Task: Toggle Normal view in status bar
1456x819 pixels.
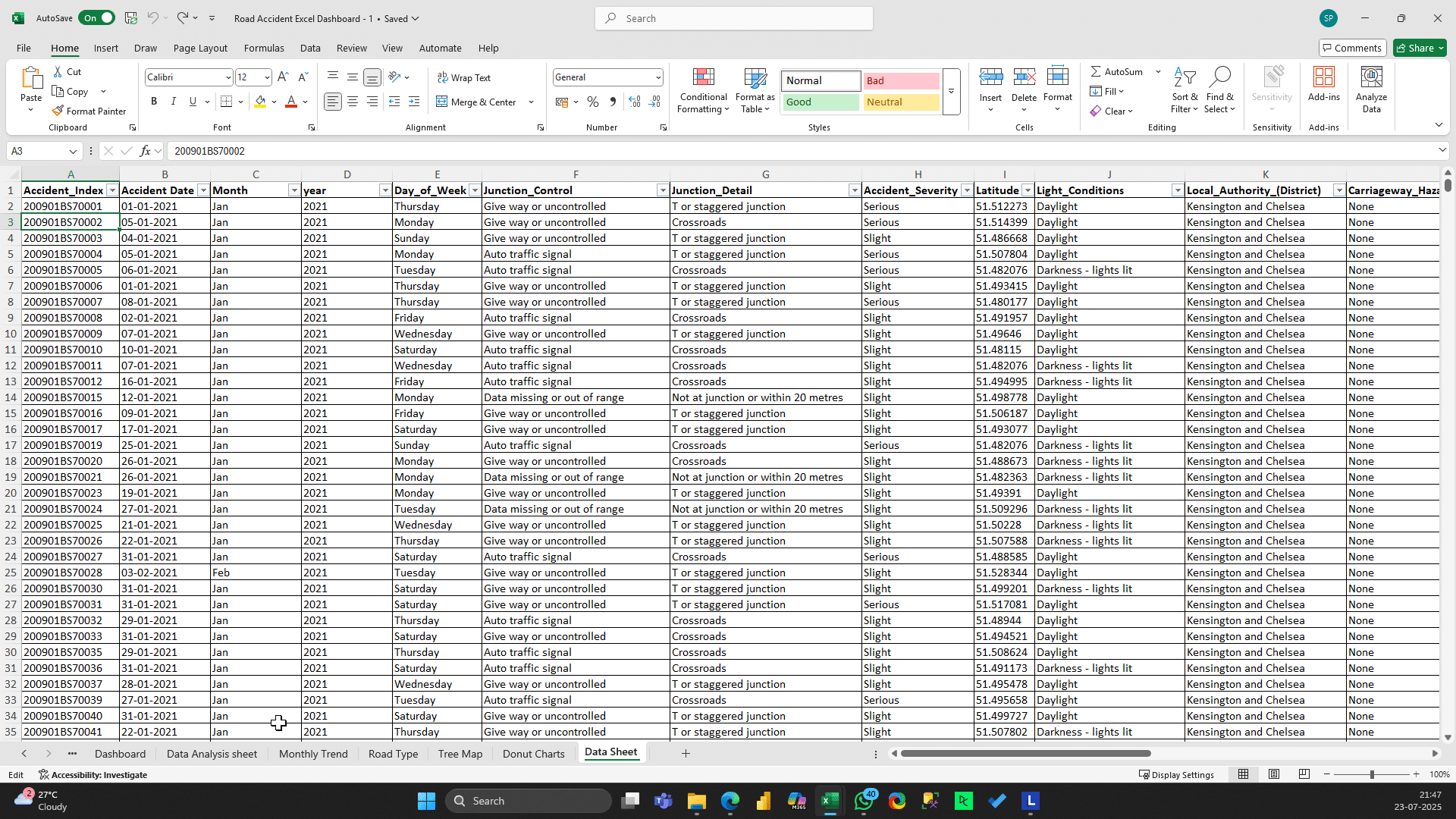Action: (x=1244, y=774)
